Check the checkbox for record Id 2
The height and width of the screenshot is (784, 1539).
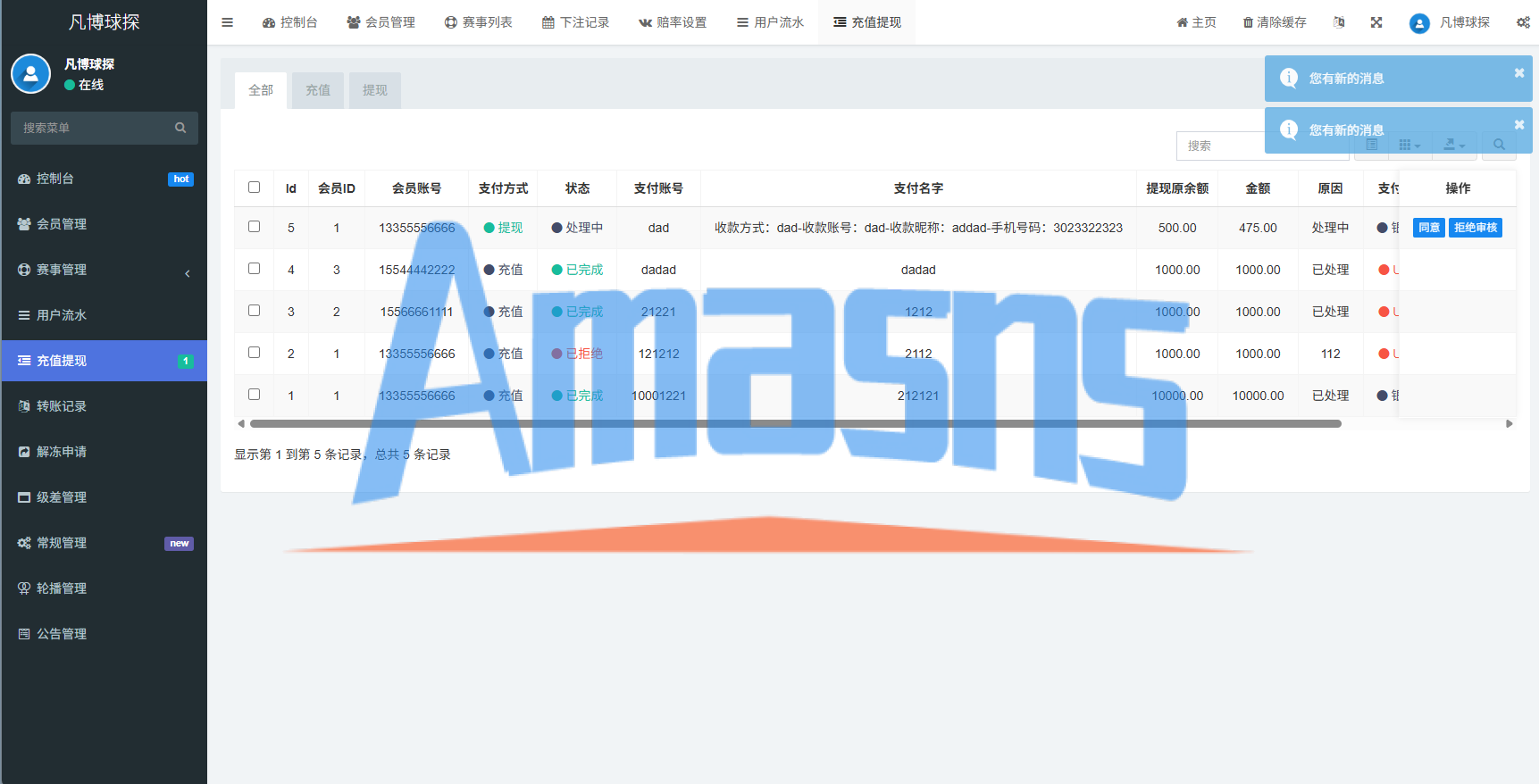pyautogui.click(x=254, y=353)
